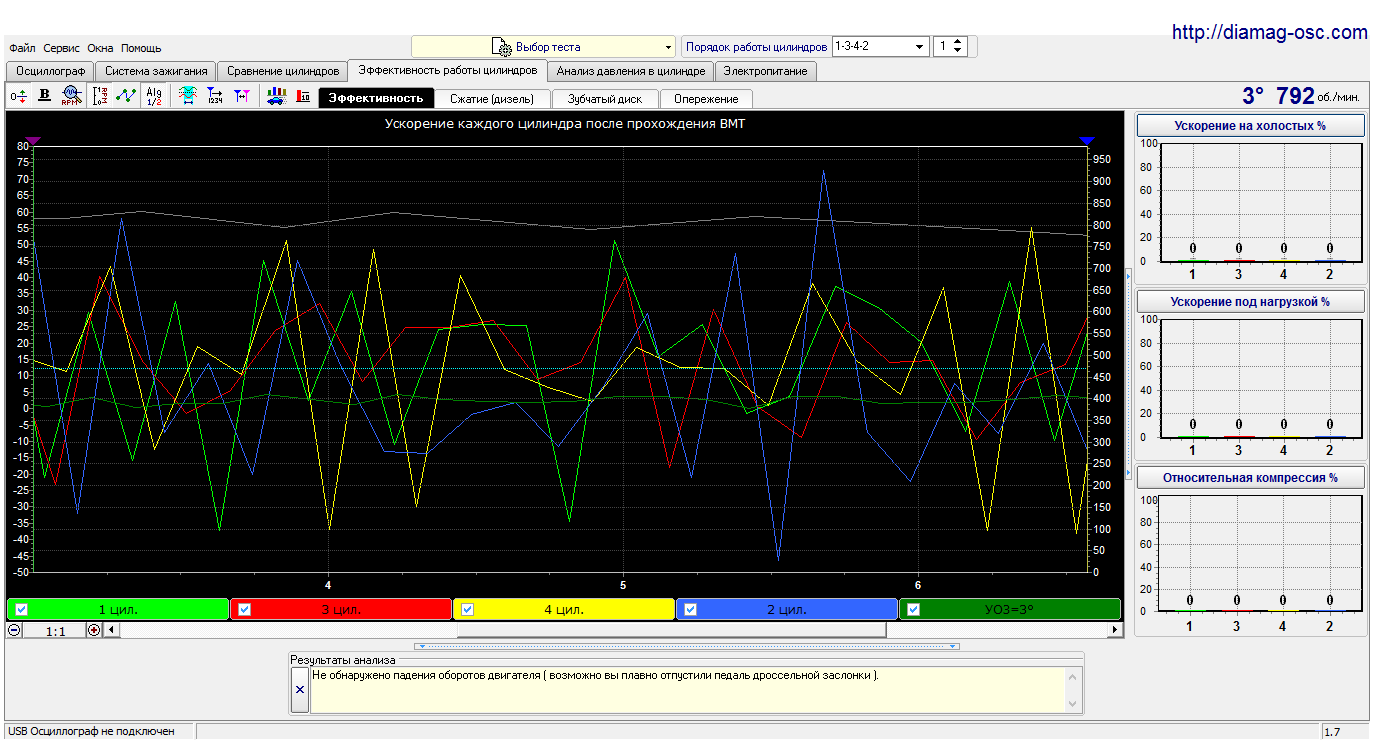
Task: Open the http://diamag-osc.com link
Action: (1270, 32)
